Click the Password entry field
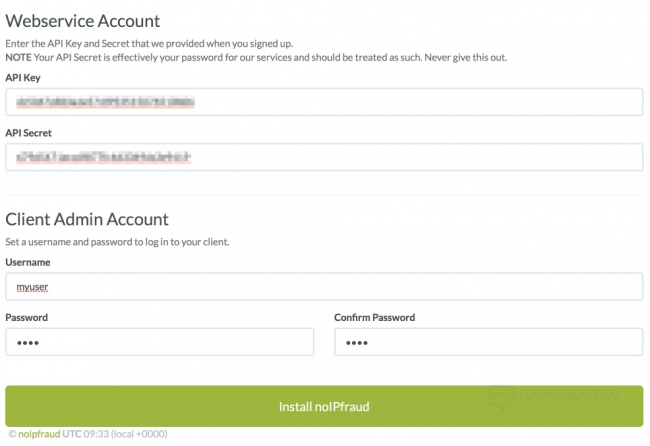Image resolution: width=650 pixels, height=446 pixels. [160, 342]
